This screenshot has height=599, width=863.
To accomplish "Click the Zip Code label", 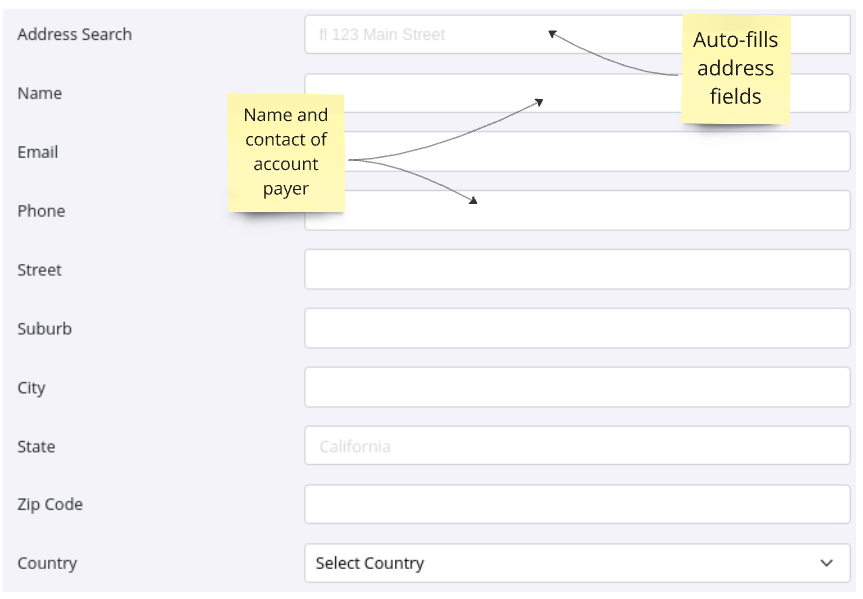I will pos(50,505).
